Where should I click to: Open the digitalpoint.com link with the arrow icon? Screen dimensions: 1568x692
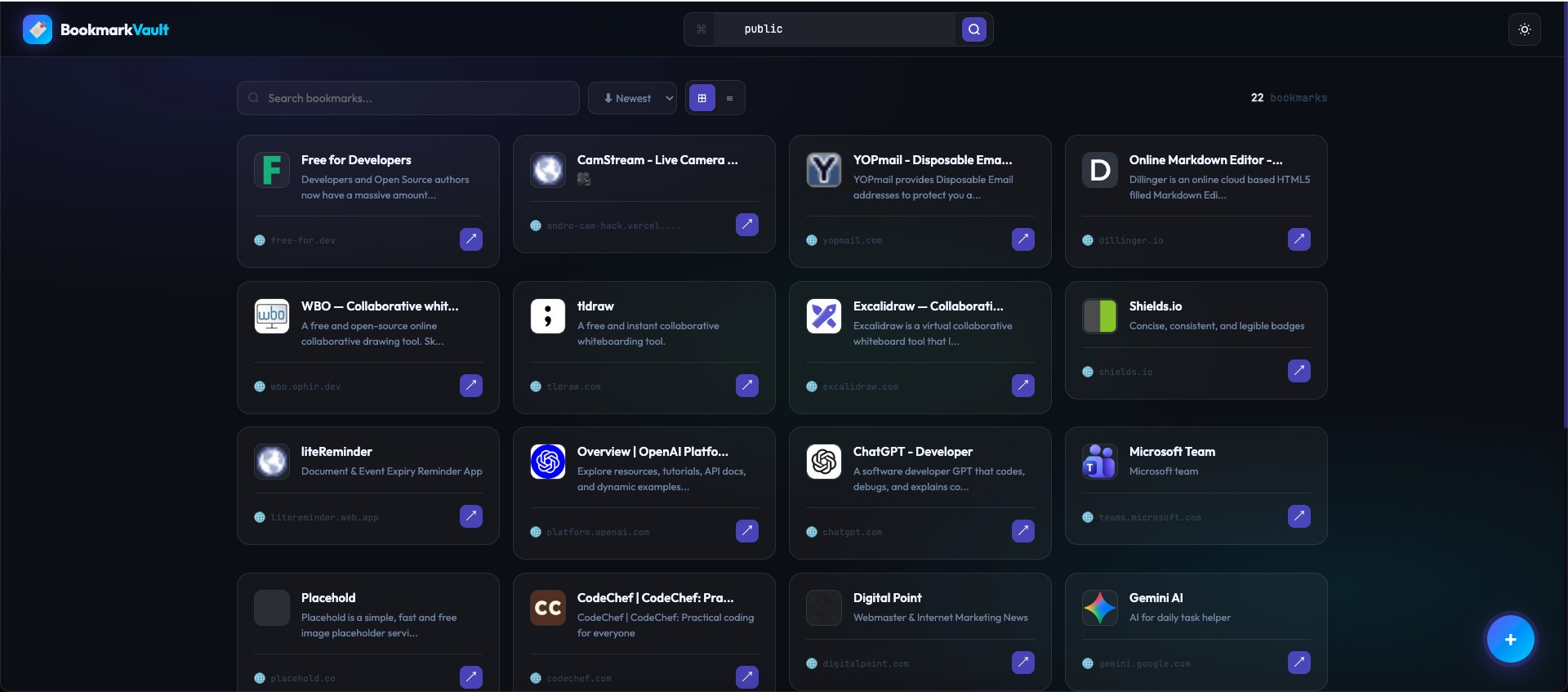coord(1023,663)
